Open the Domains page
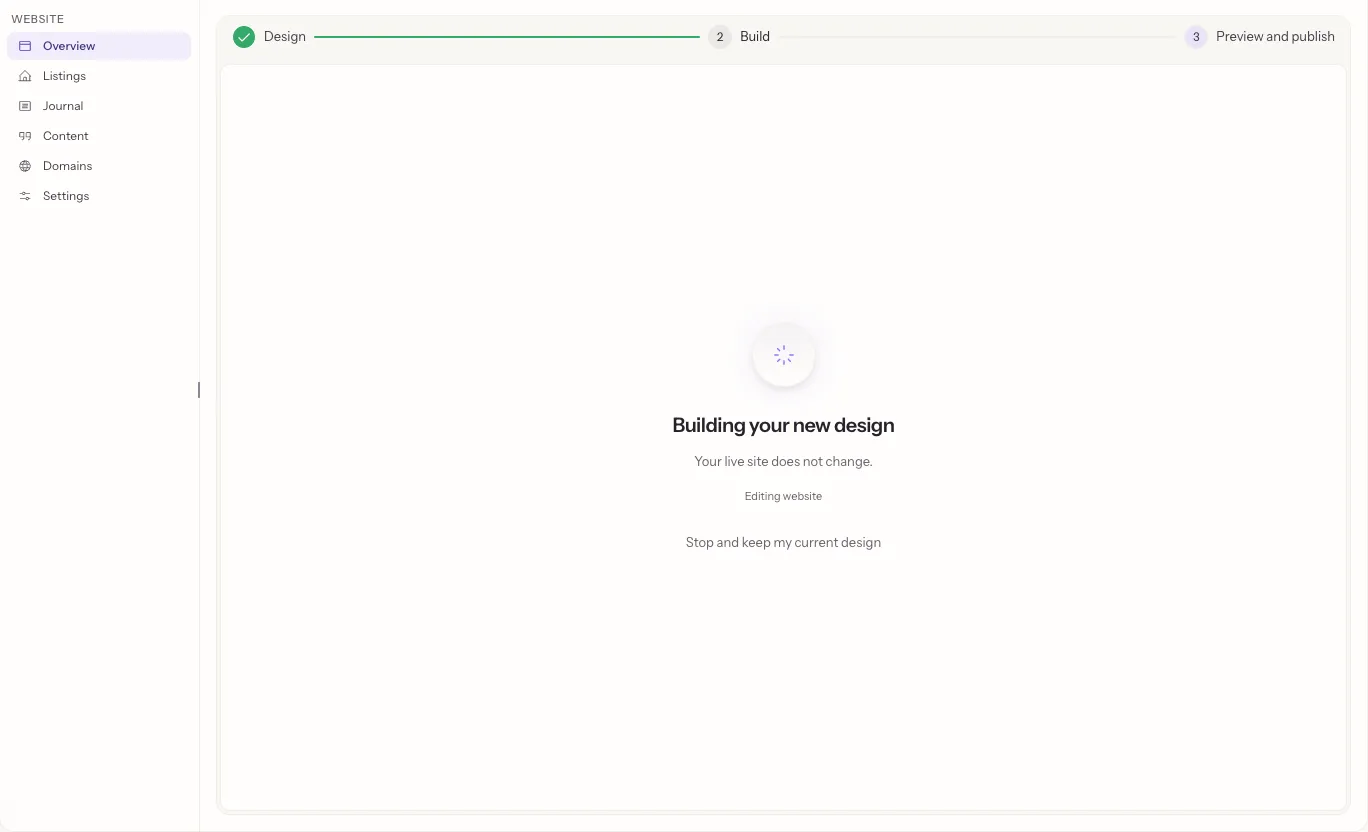This screenshot has height=832, width=1368. 99,166
